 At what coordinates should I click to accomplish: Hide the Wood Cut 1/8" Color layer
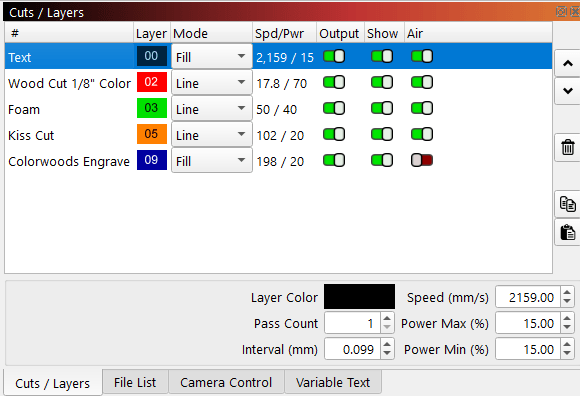coord(382,82)
